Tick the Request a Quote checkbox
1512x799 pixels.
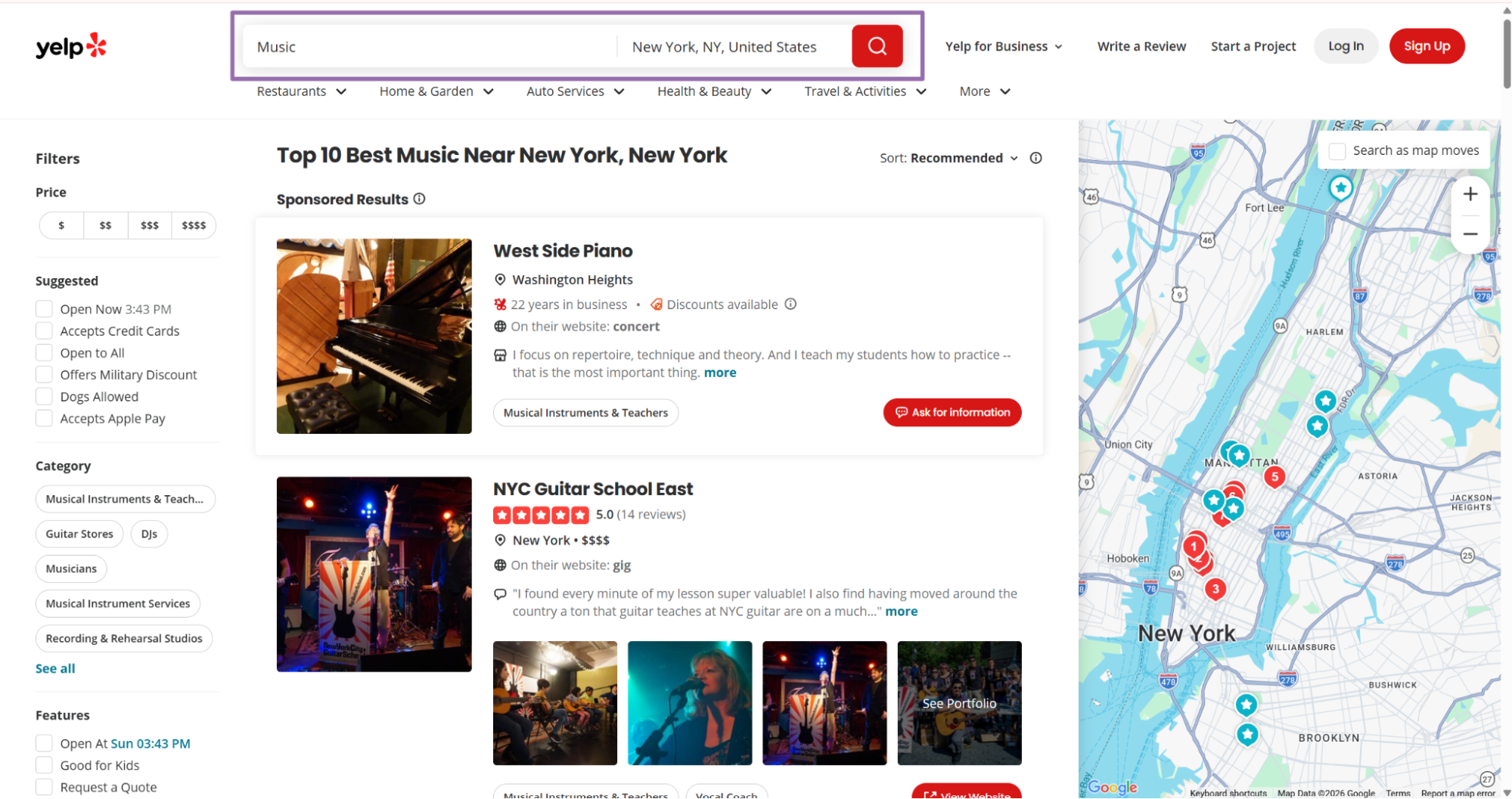click(x=44, y=788)
